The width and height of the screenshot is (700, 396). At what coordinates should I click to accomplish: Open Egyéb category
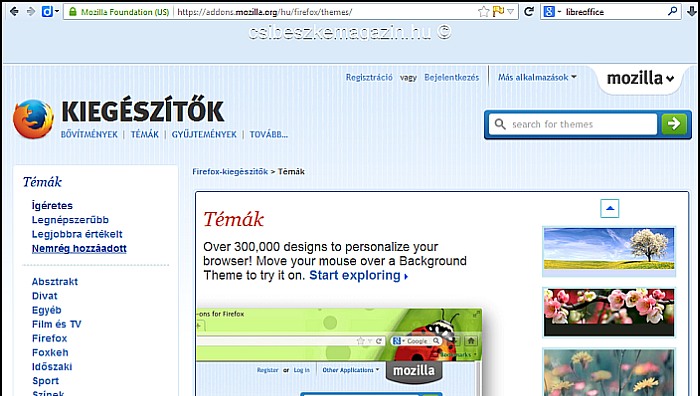[46, 310]
